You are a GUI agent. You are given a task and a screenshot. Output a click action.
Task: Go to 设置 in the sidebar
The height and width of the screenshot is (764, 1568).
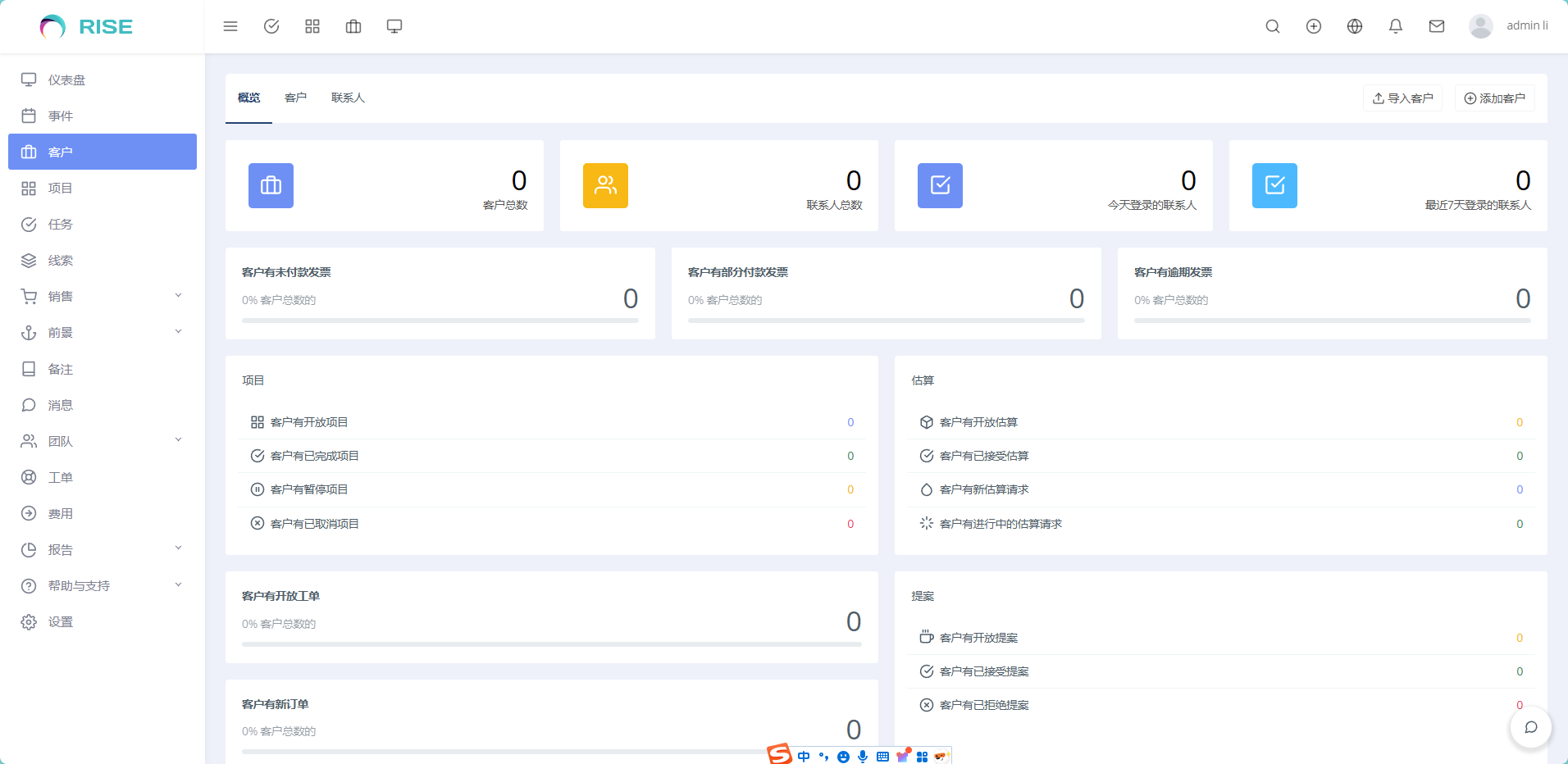tap(61, 622)
